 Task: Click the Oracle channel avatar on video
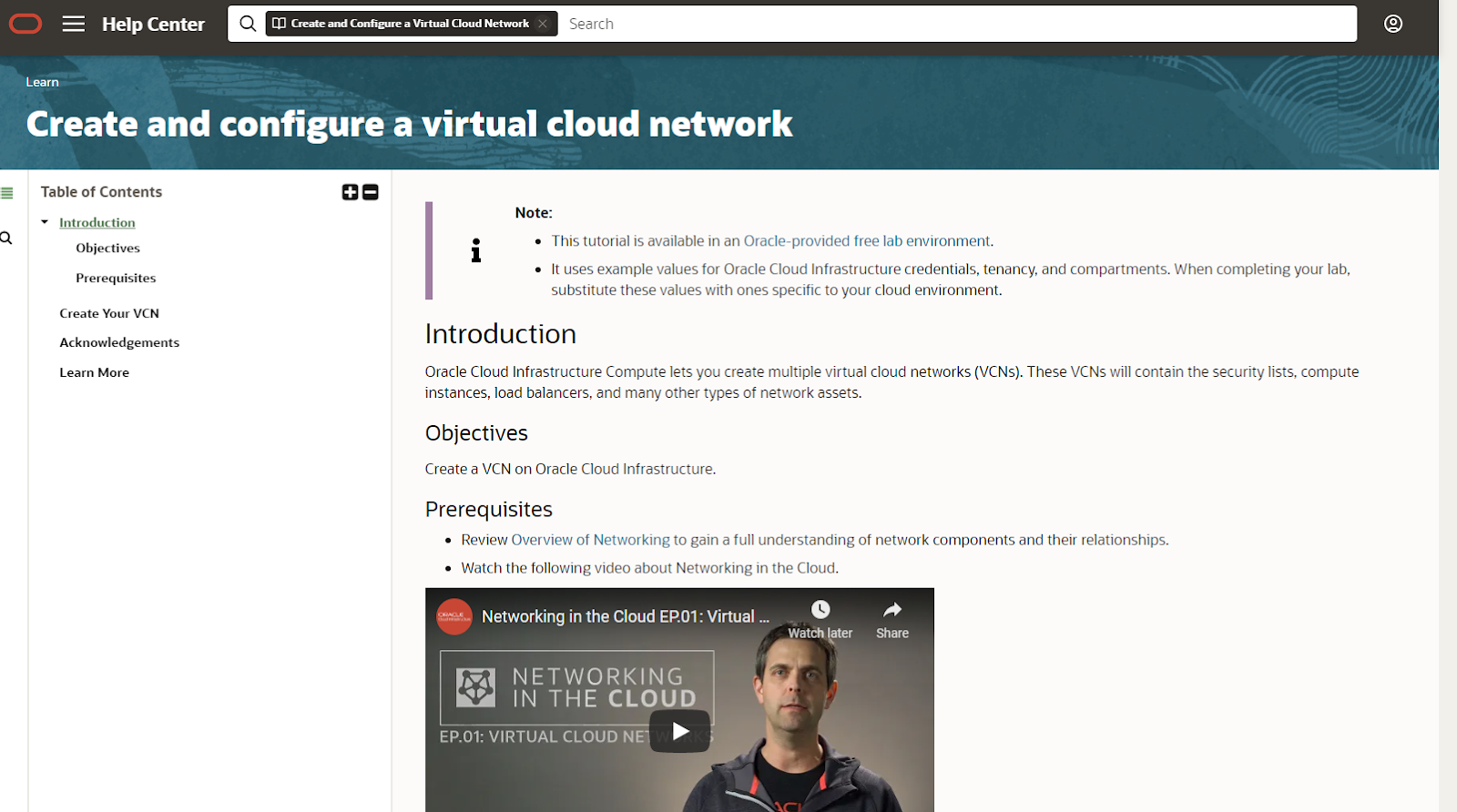pos(454,616)
